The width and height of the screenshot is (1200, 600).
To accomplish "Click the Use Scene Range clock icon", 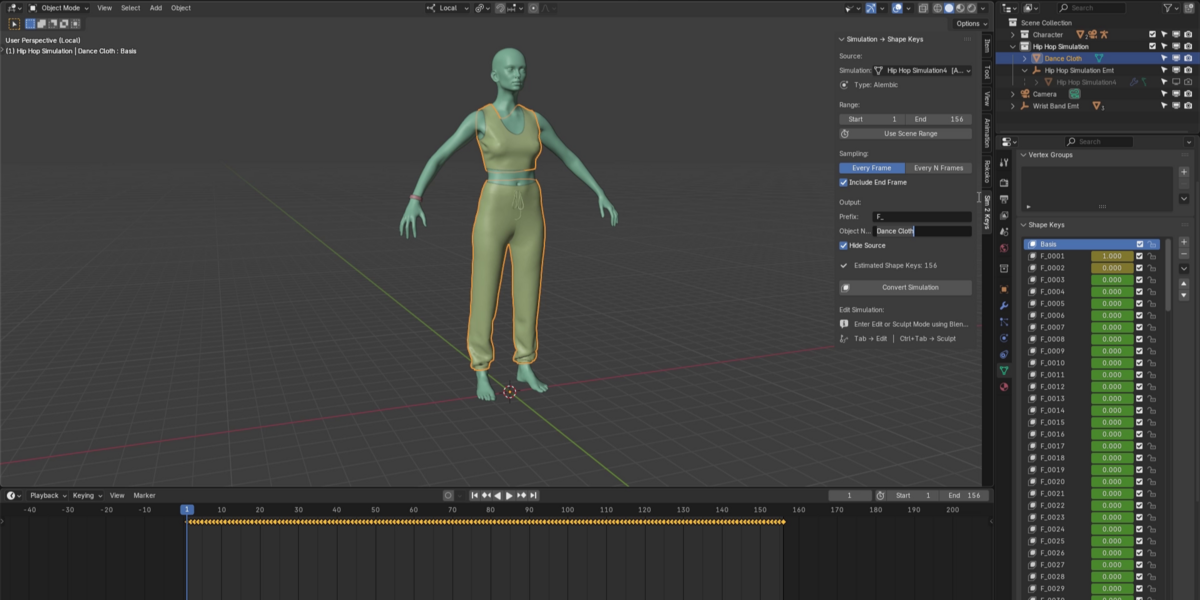I will coord(845,133).
